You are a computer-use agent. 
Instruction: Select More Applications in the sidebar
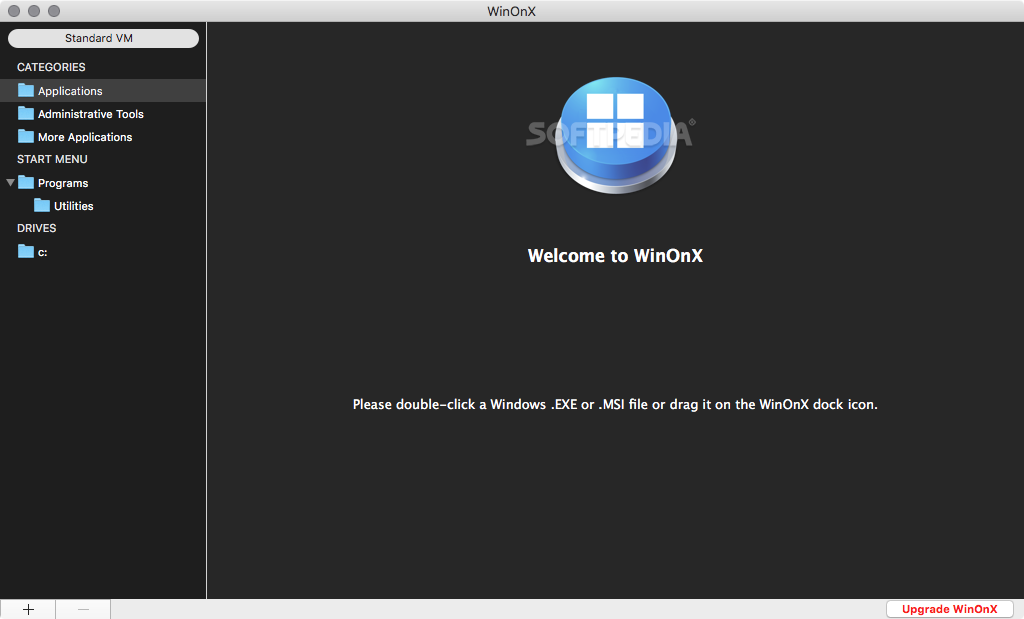85,136
